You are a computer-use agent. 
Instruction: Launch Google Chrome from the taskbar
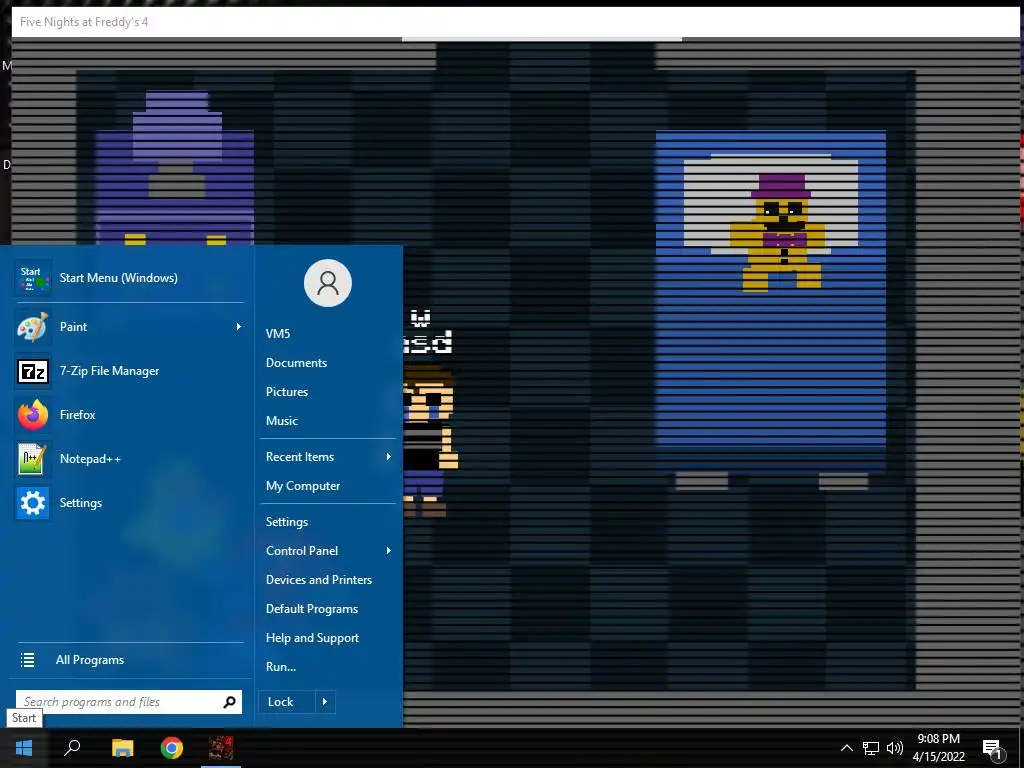[x=172, y=748]
